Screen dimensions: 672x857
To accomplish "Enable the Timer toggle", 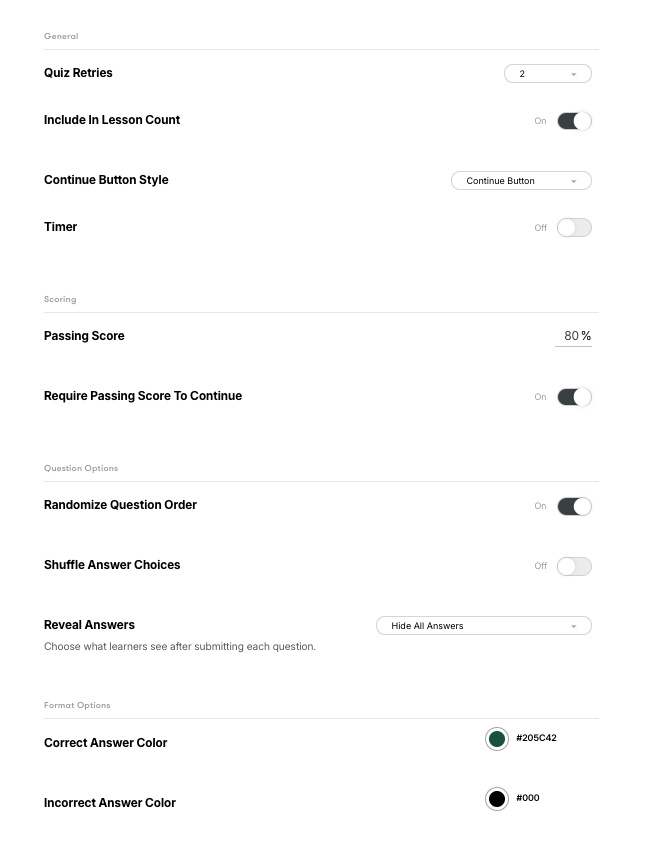I will [x=574, y=228].
